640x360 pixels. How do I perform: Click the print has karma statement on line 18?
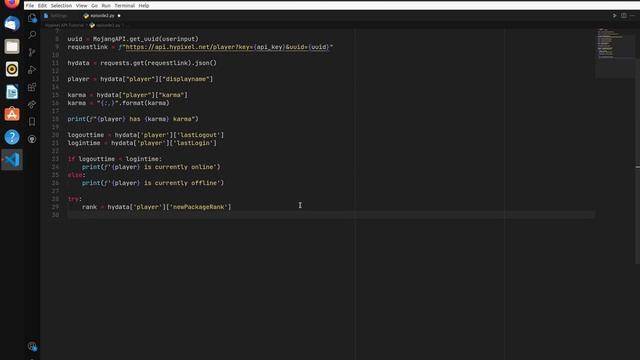(133, 119)
